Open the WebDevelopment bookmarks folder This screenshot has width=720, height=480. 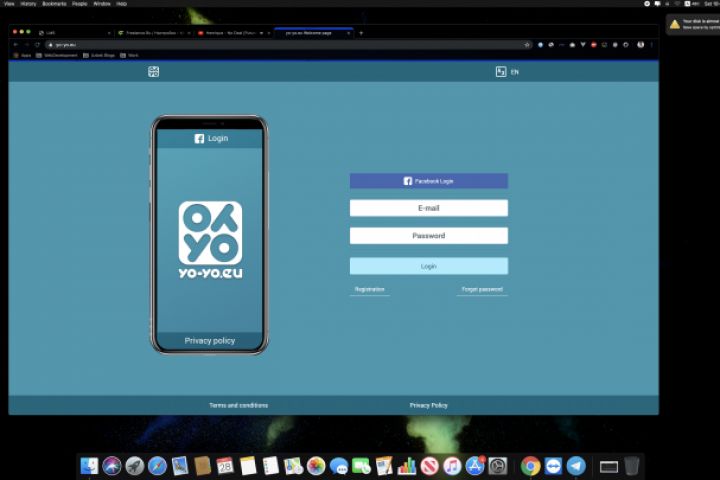[x=57, y=55]
